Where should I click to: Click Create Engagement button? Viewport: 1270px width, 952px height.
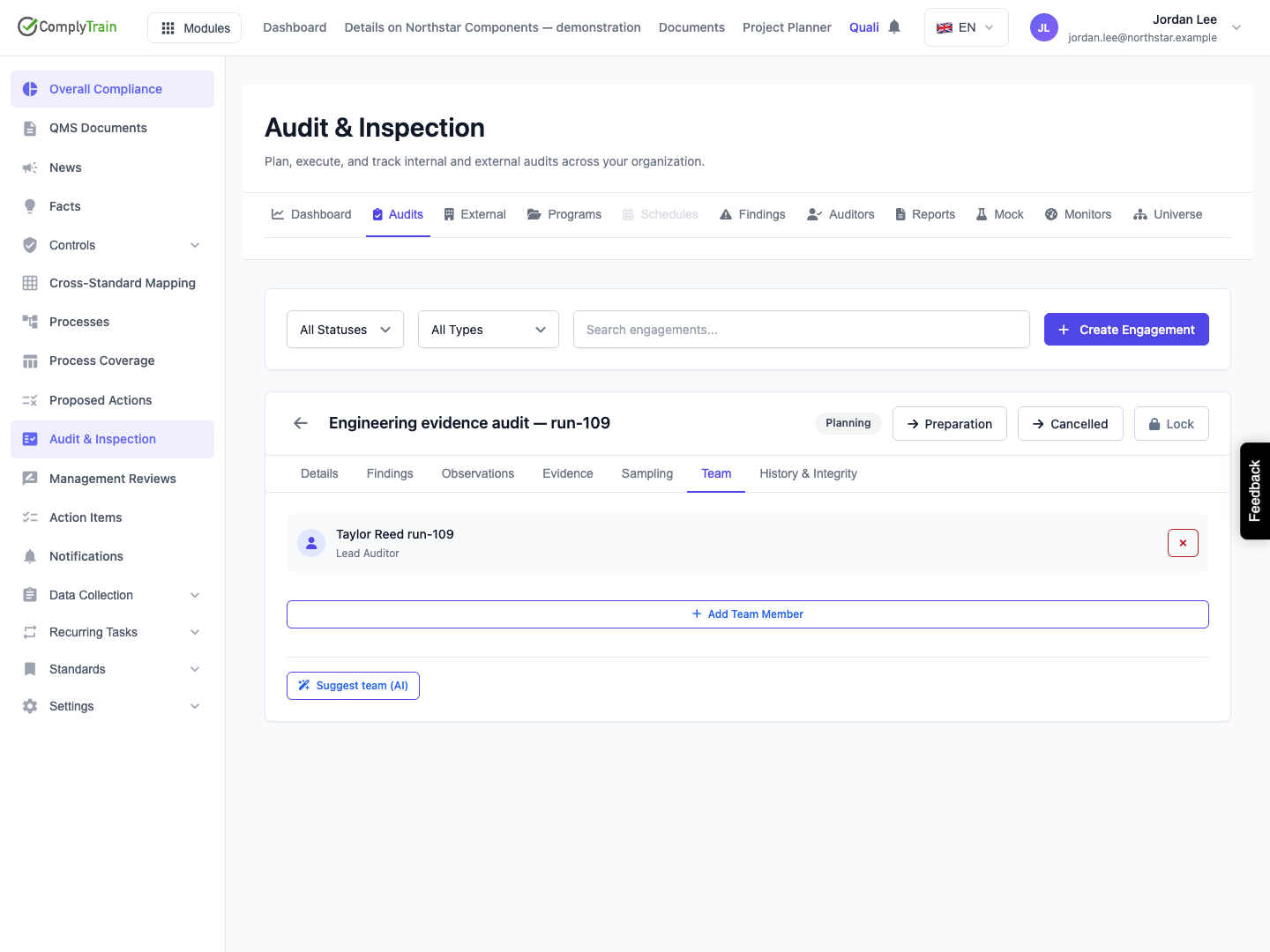point(1126,330)
